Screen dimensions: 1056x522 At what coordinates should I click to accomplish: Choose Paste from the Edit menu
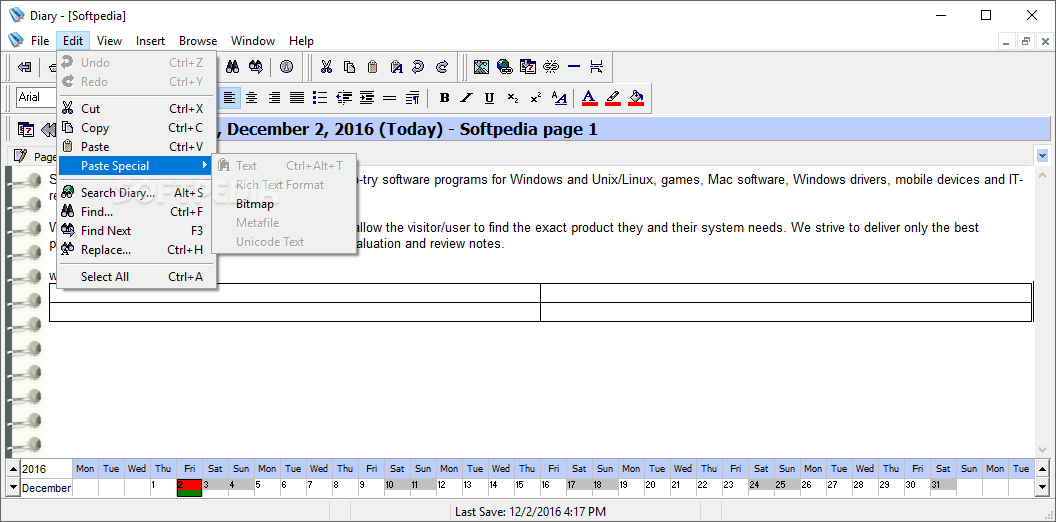click(137, 147)
